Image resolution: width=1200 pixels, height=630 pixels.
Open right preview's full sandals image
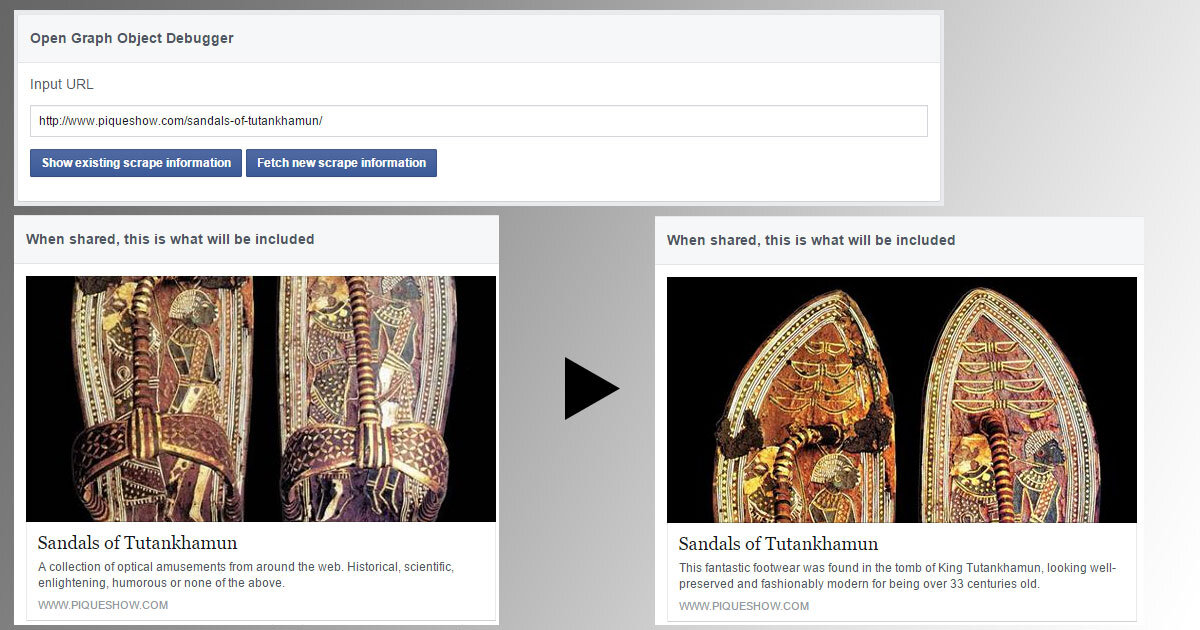coord(902,400)
